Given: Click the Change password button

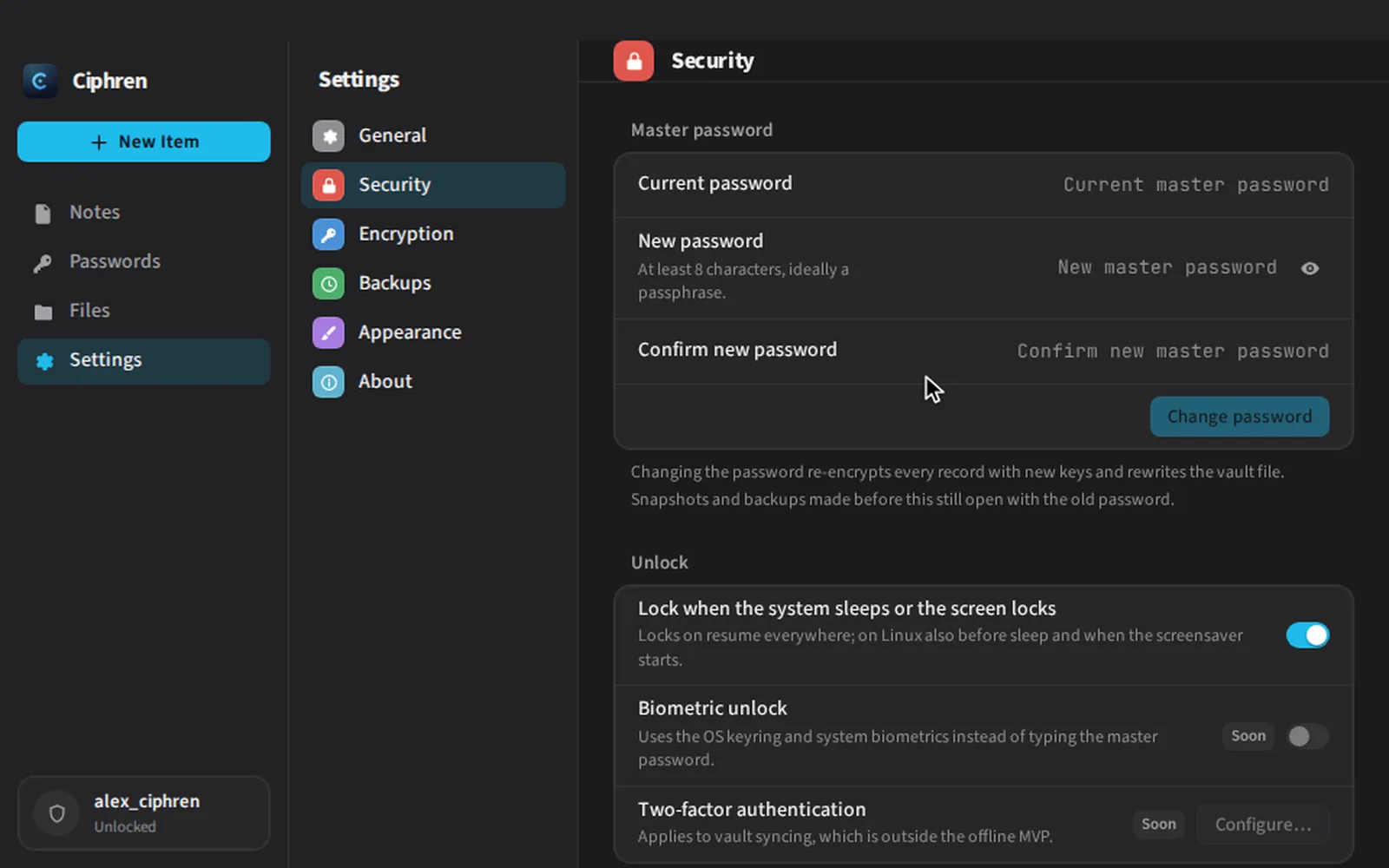Looking at the screenshot, I should 1239,417.
